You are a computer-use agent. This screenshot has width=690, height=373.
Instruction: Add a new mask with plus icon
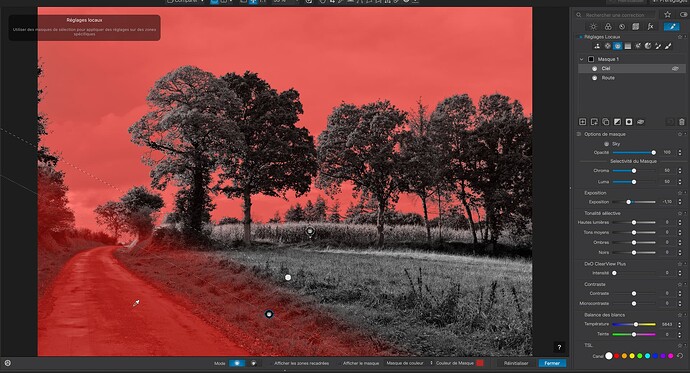point(583,122)
